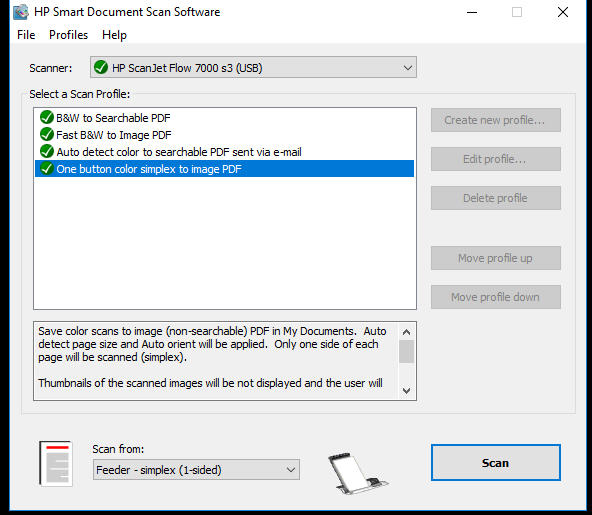Open the Profiles menu
Viewport: 592px width, 515px height.
(68, 35)
